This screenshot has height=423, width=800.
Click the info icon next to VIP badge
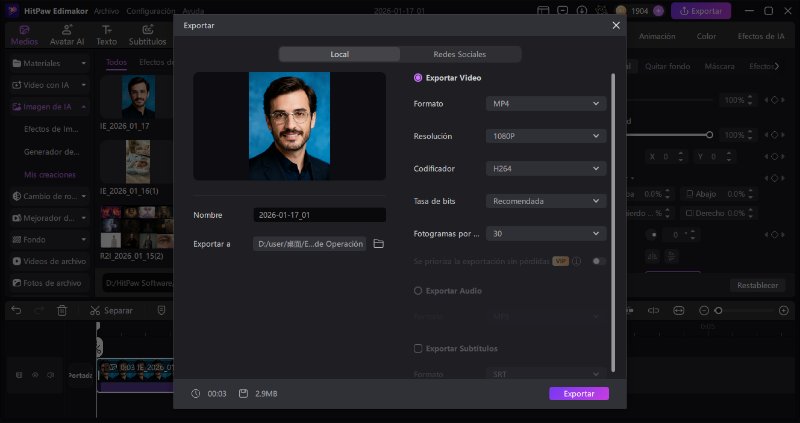577,261
